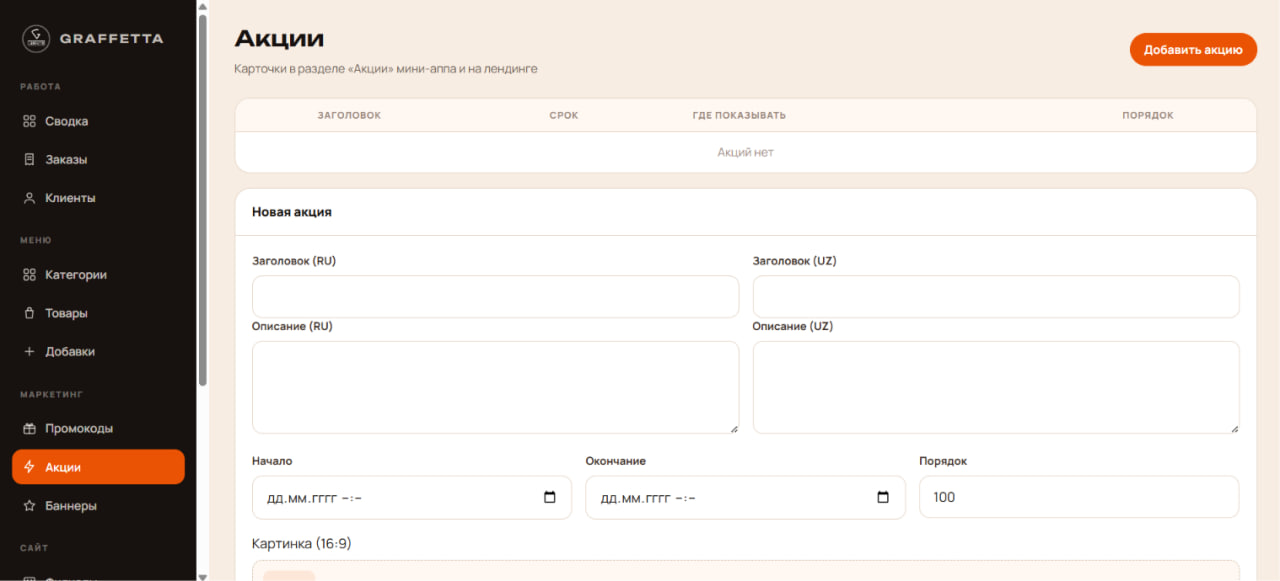Image resolution: width=1280 pixels, height=581 pixels.
Task: Click the "Акции" page heading
Action: point(279,39)
